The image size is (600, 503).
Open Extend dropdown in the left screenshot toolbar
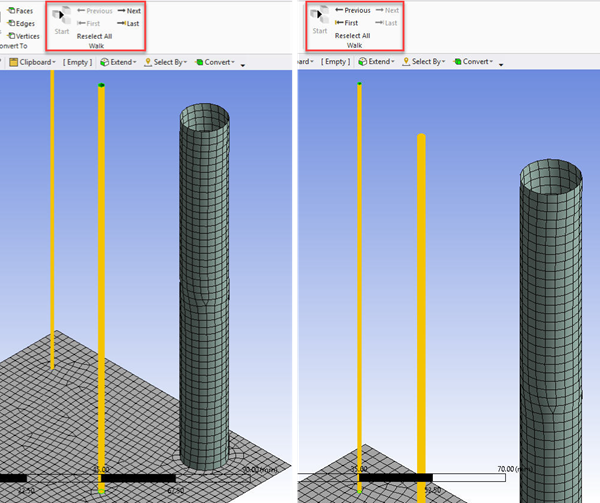point(118,62)
